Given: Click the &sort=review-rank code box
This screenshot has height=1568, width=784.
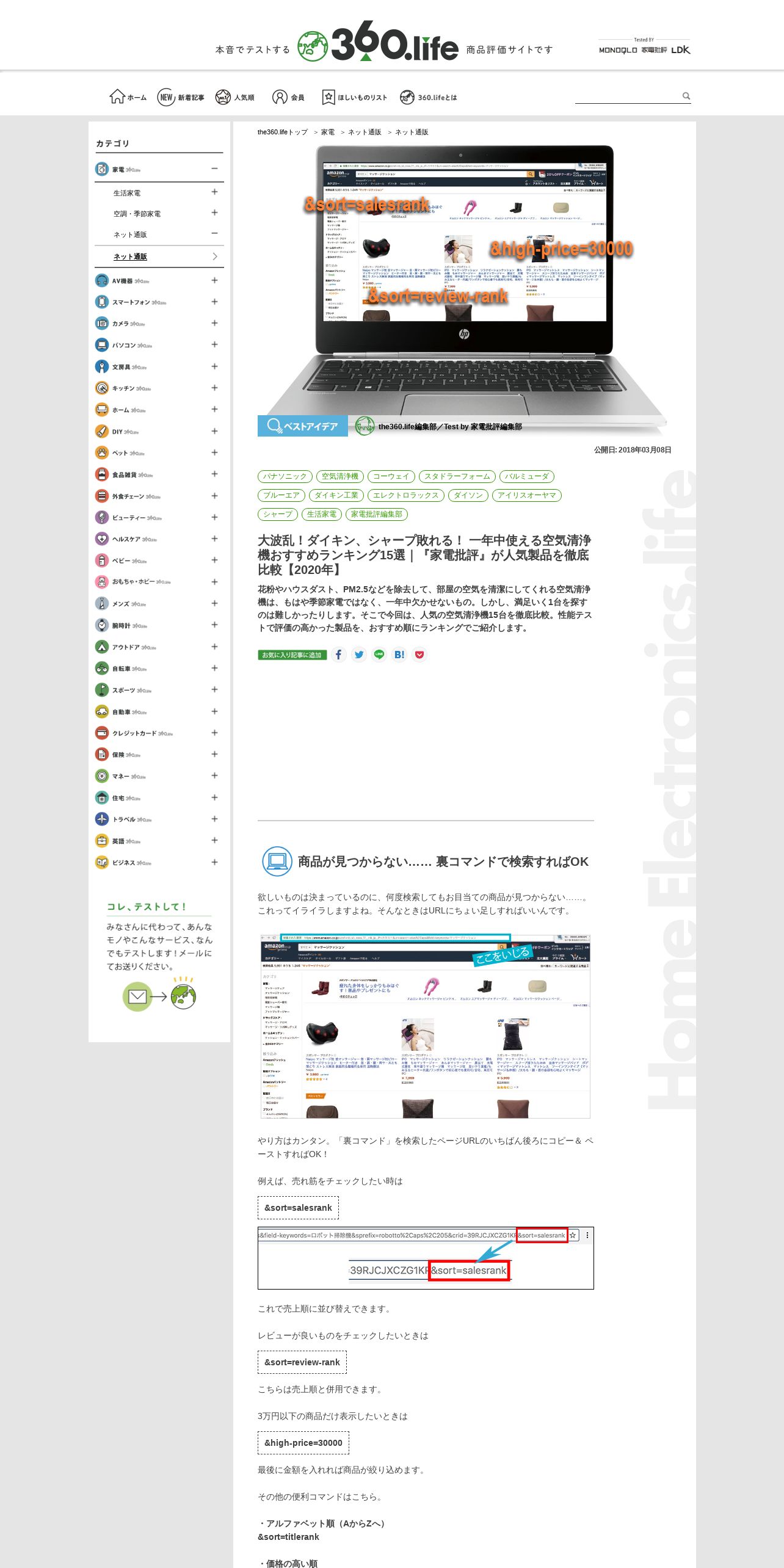Looking at the screenshot, I should click(x=302, y=1362).
